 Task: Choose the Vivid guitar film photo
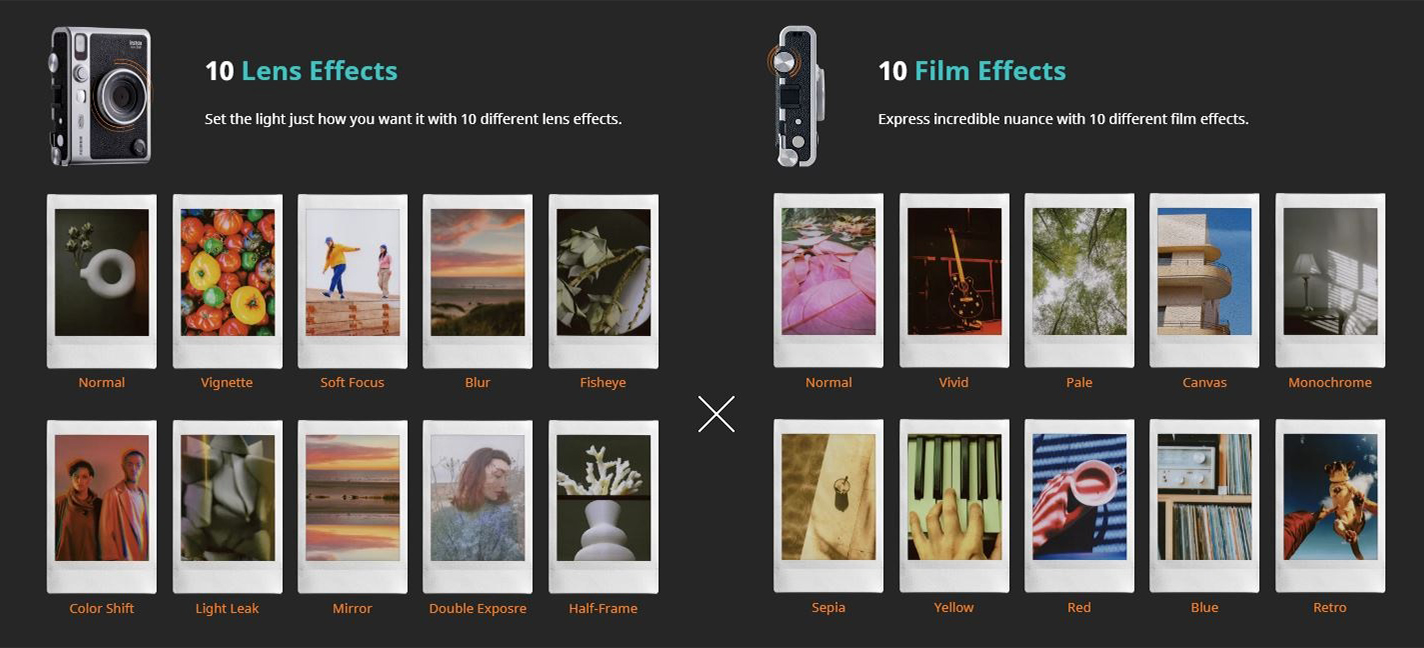[954, 280]
